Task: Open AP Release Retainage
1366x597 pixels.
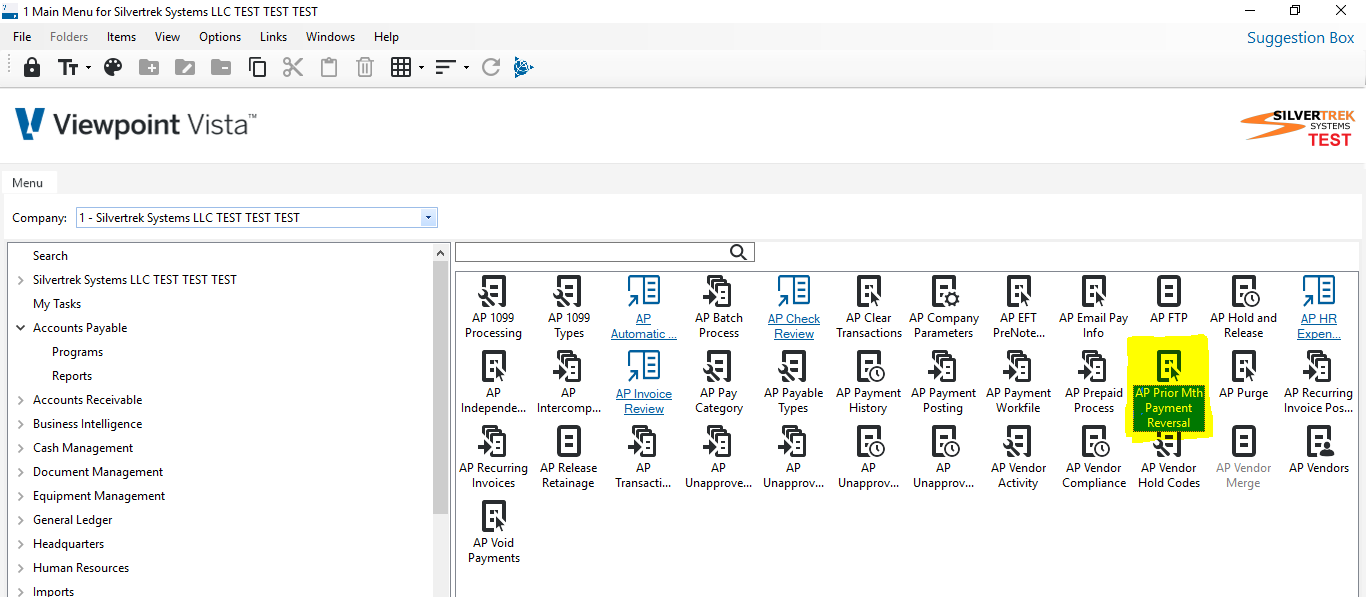Action: pos(569,458)
